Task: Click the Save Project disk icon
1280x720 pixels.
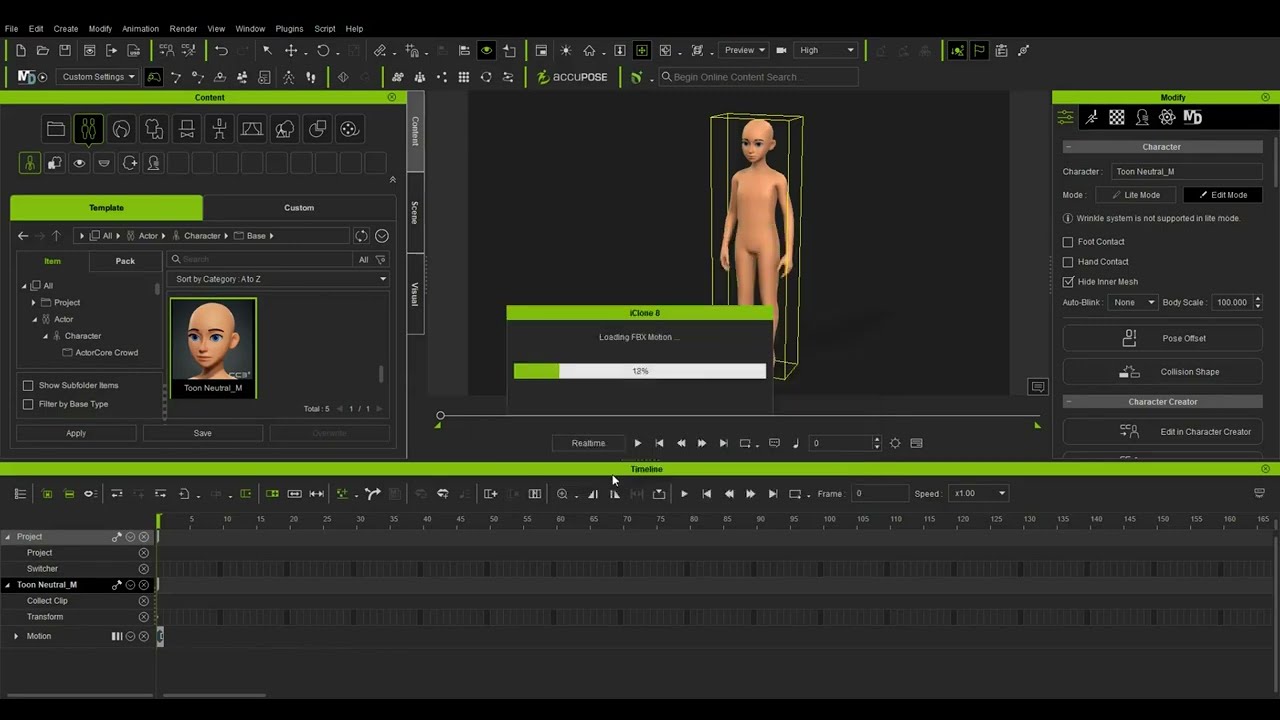Action: [x=65, y=50]
